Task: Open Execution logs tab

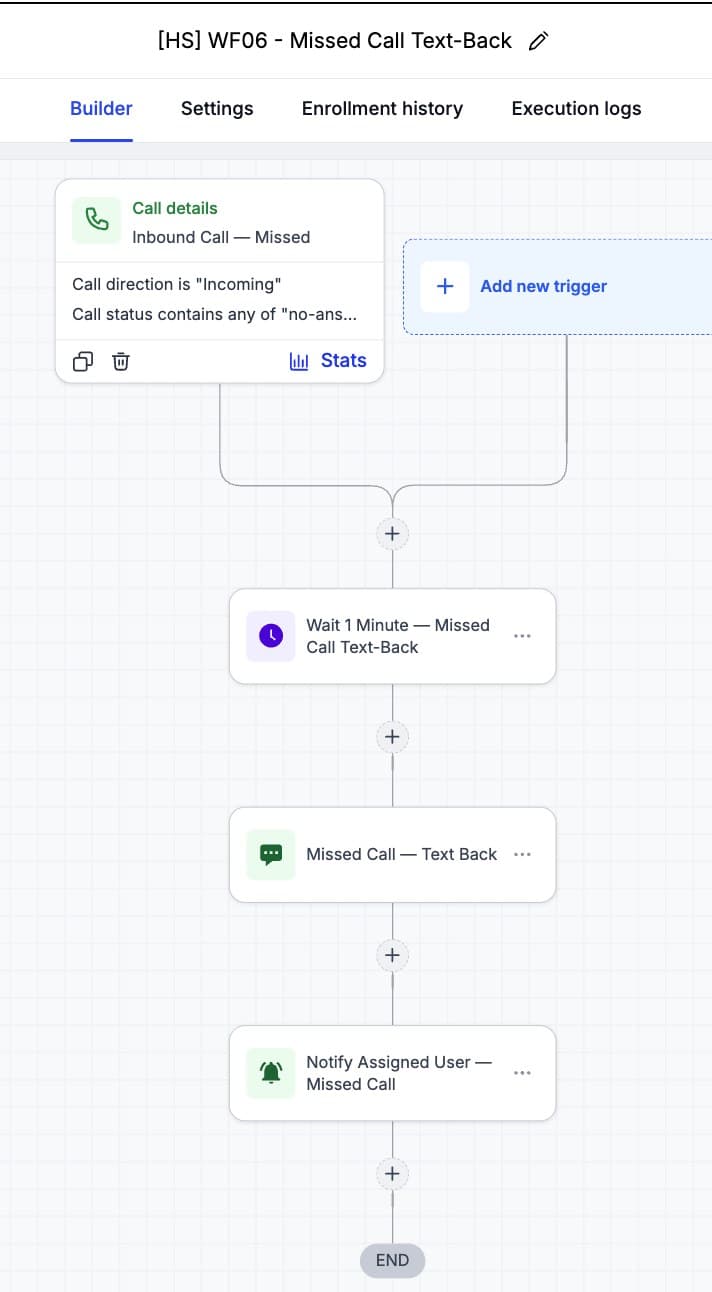Action: (576, 108)
